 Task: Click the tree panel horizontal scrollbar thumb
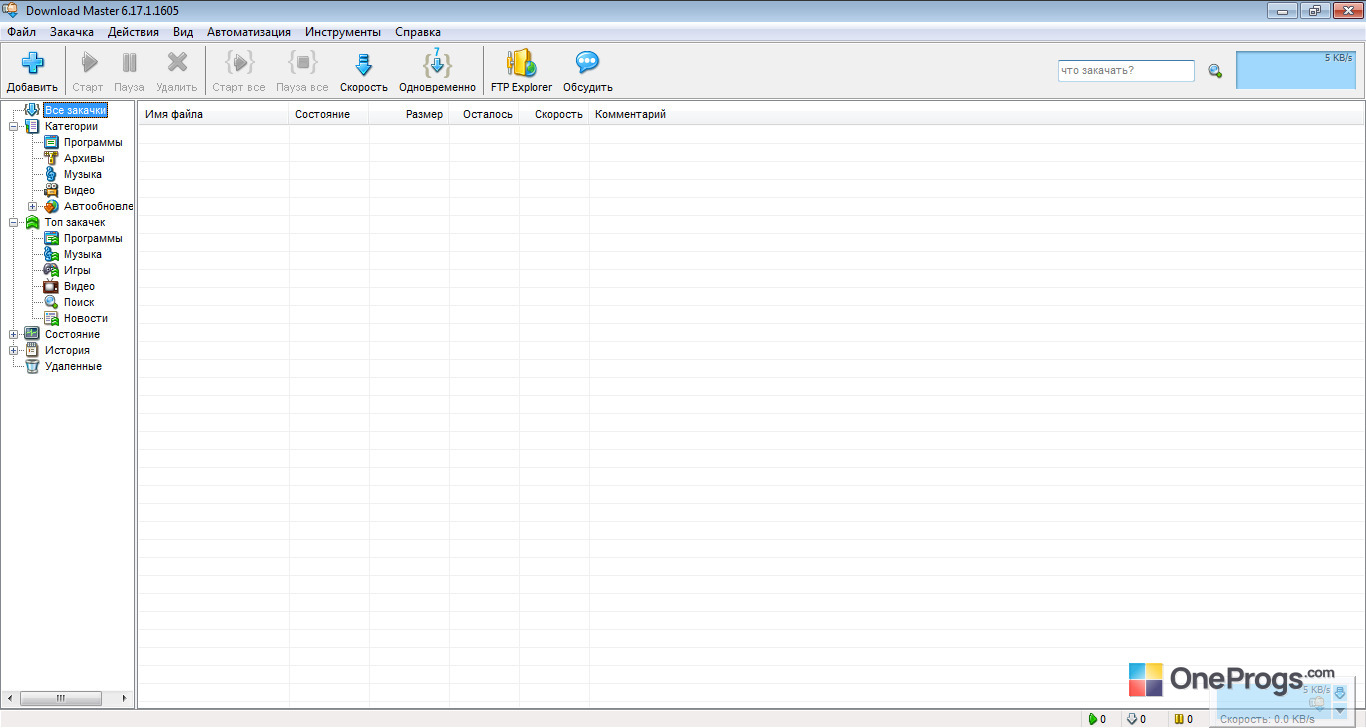(60, 698)
